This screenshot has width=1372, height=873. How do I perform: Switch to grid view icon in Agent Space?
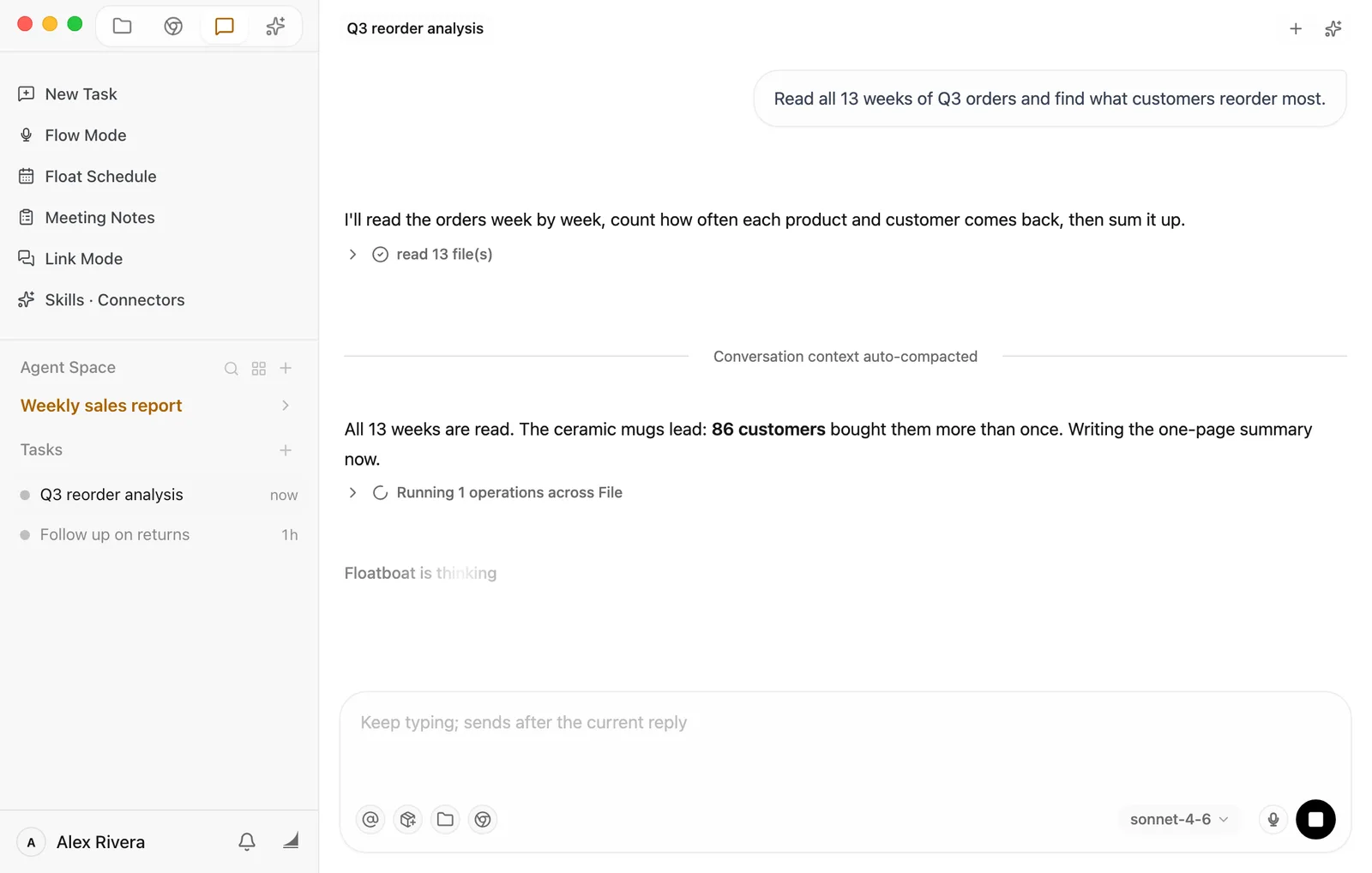tap(259, 368)
